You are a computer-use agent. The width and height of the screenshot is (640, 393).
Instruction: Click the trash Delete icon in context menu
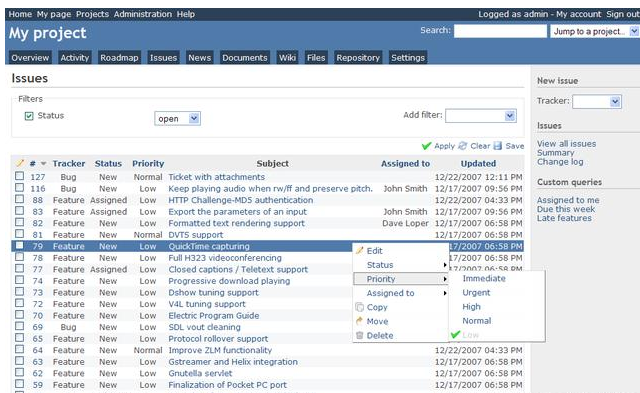[x=360, y=335]
